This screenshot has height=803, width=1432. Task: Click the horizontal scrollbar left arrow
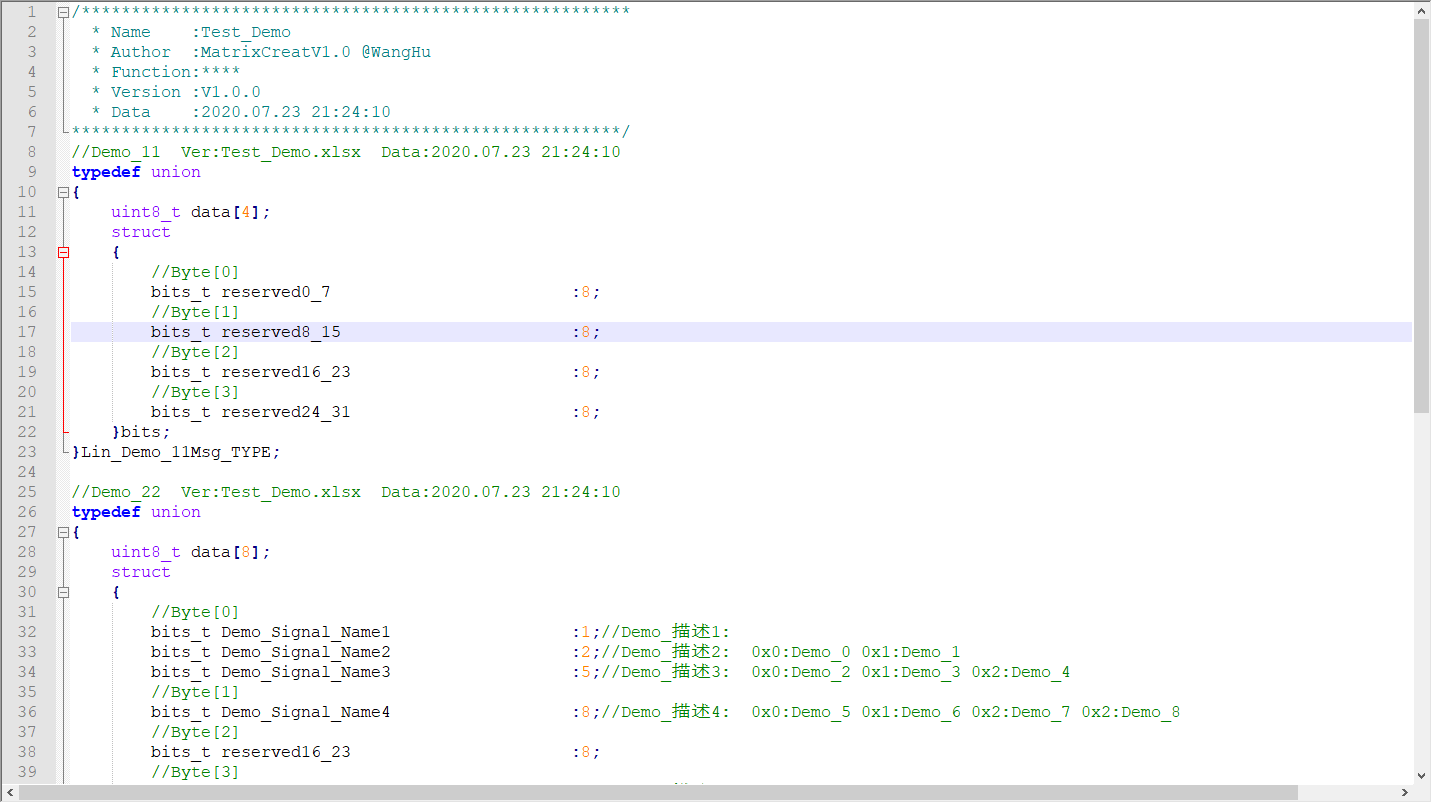[x=9, y=793]
